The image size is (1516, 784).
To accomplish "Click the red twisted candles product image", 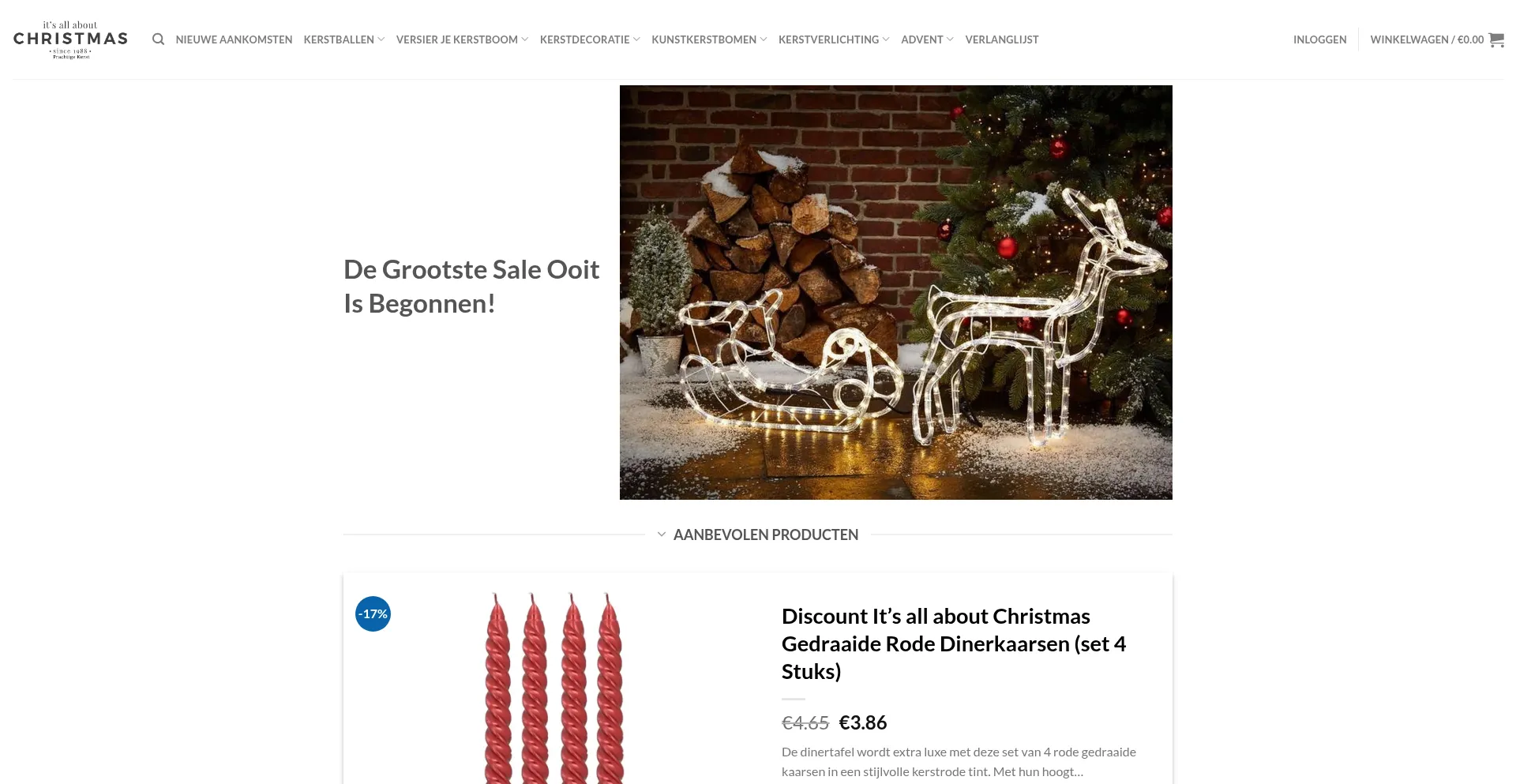I will (x=553, y=688).
